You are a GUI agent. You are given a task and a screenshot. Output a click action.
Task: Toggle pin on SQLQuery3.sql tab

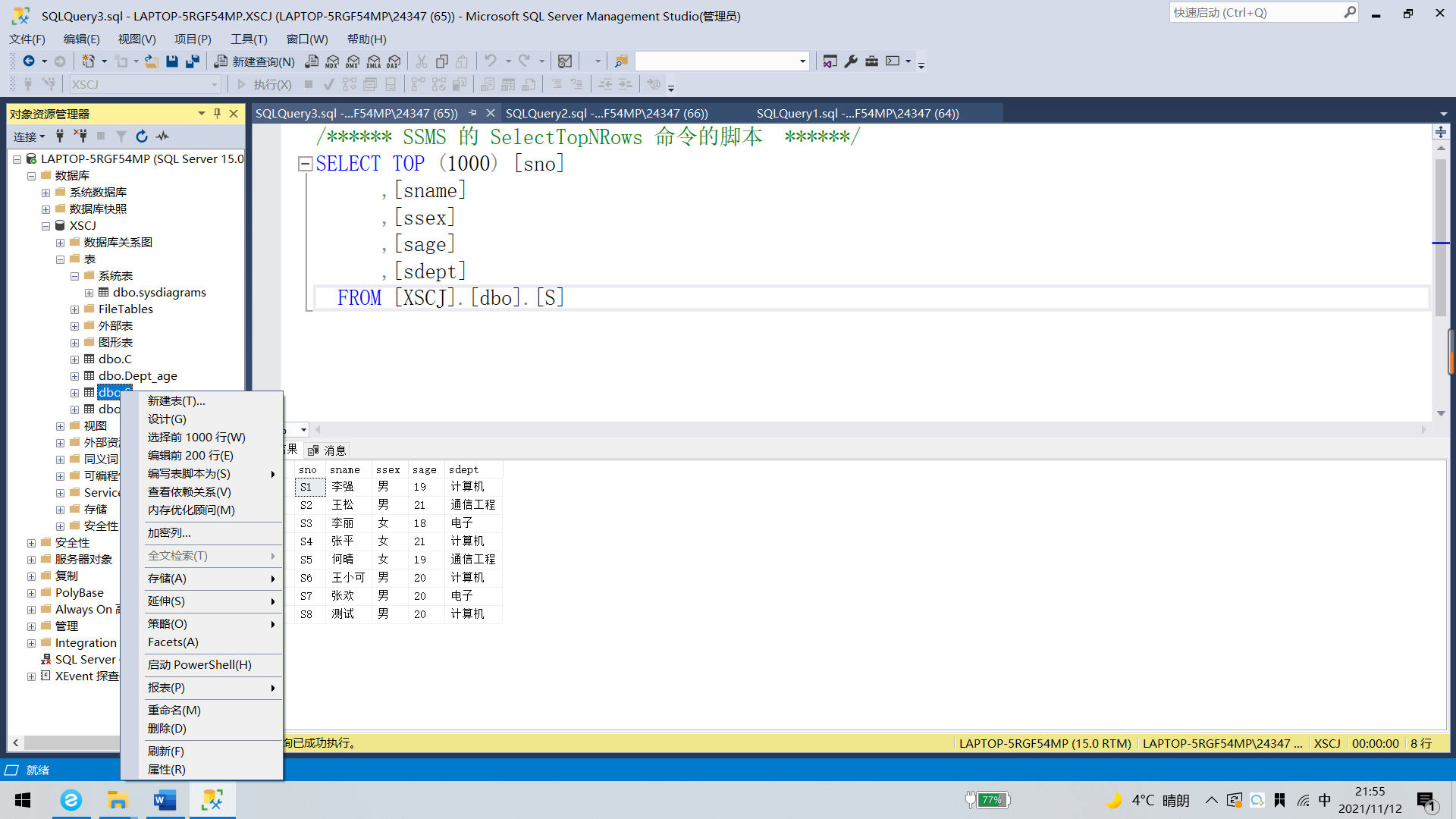tap(473, 113)
